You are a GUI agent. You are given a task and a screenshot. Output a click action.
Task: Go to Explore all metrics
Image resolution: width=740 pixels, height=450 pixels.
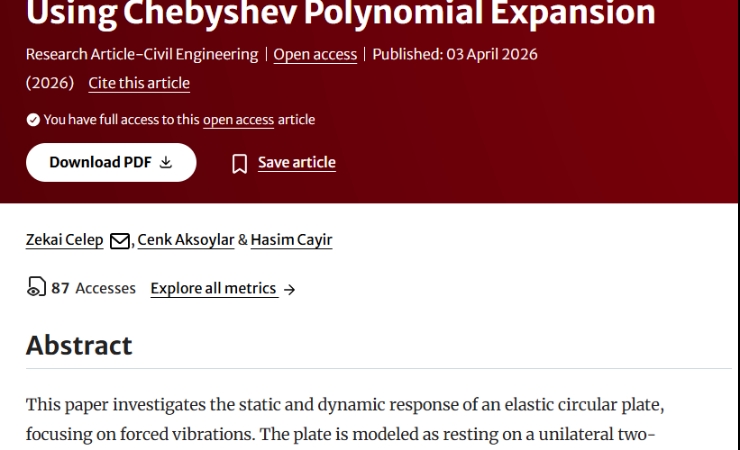[x=213, y=288]
